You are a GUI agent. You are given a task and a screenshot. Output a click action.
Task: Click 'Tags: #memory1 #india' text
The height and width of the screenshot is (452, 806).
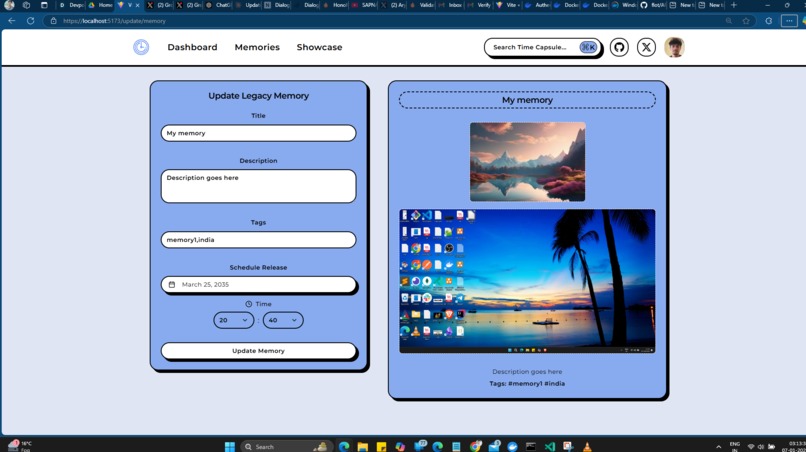point(527,384)
